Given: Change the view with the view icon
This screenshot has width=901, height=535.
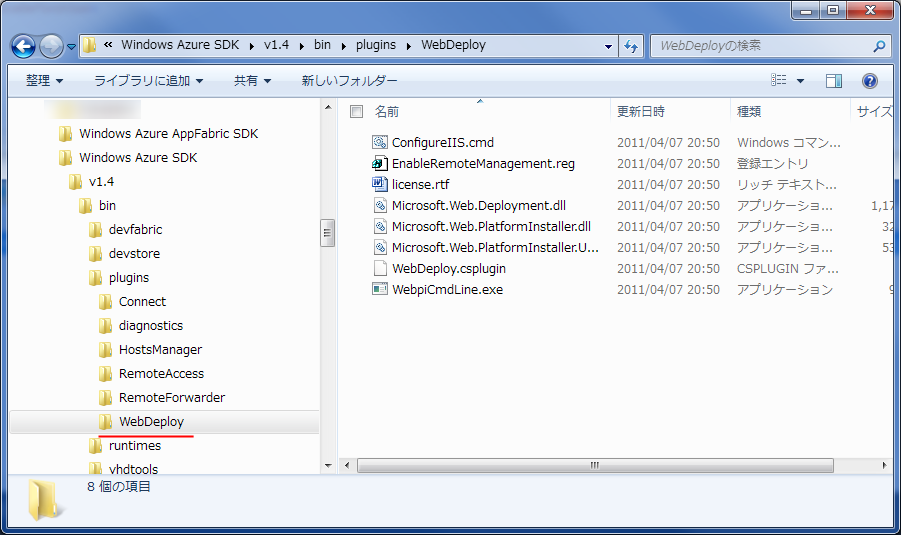Looking at the screenshot, I should pyautogui.click(x=779, y=80).
